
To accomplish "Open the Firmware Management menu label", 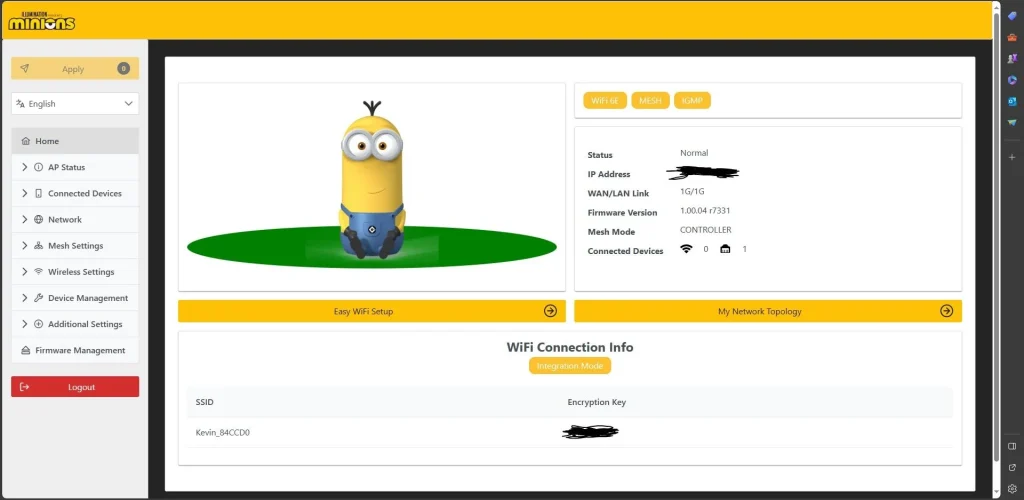I will coord(80,351).
